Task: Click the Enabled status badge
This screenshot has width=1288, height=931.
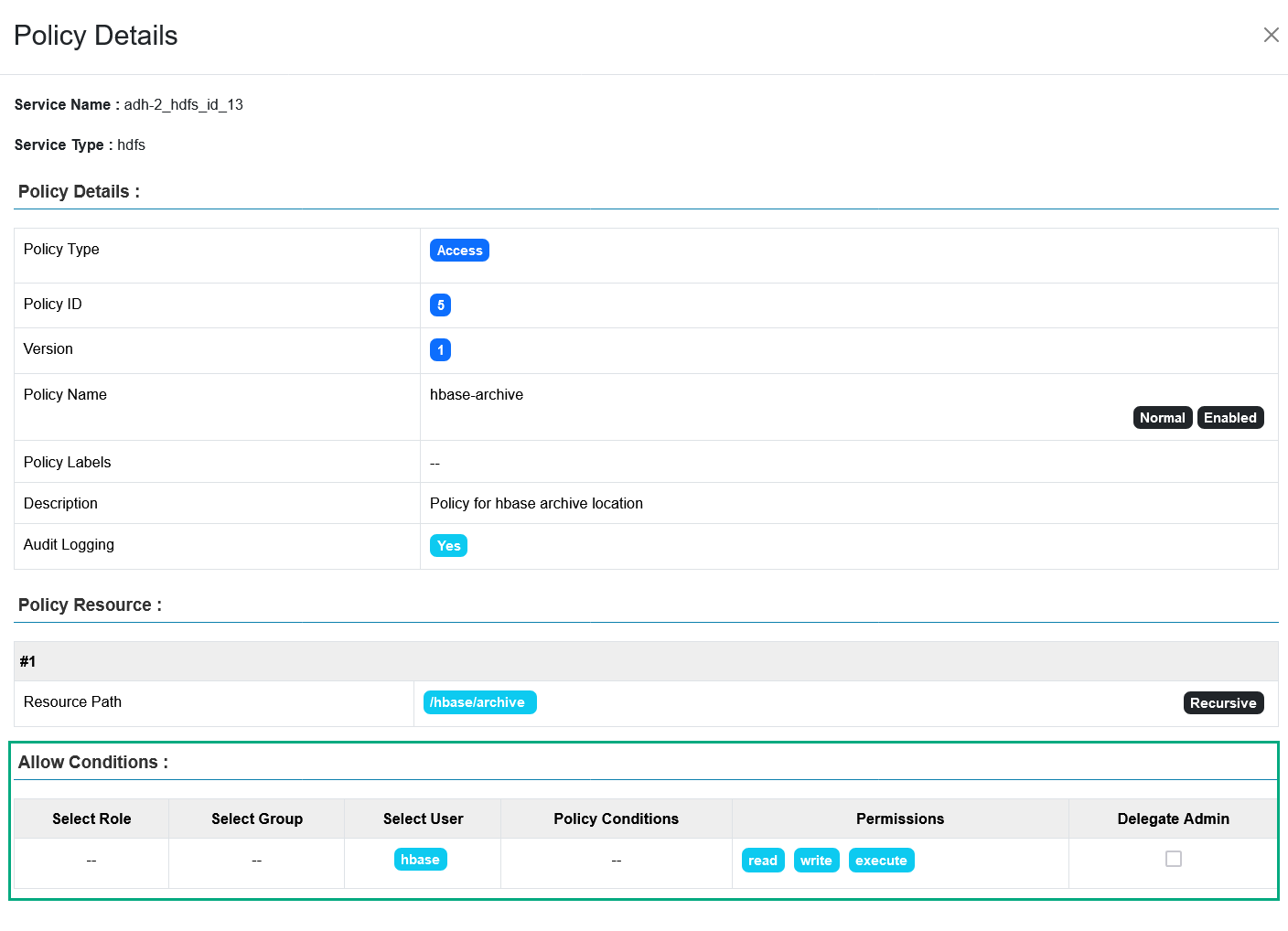Action: [x=1229, y=418]
